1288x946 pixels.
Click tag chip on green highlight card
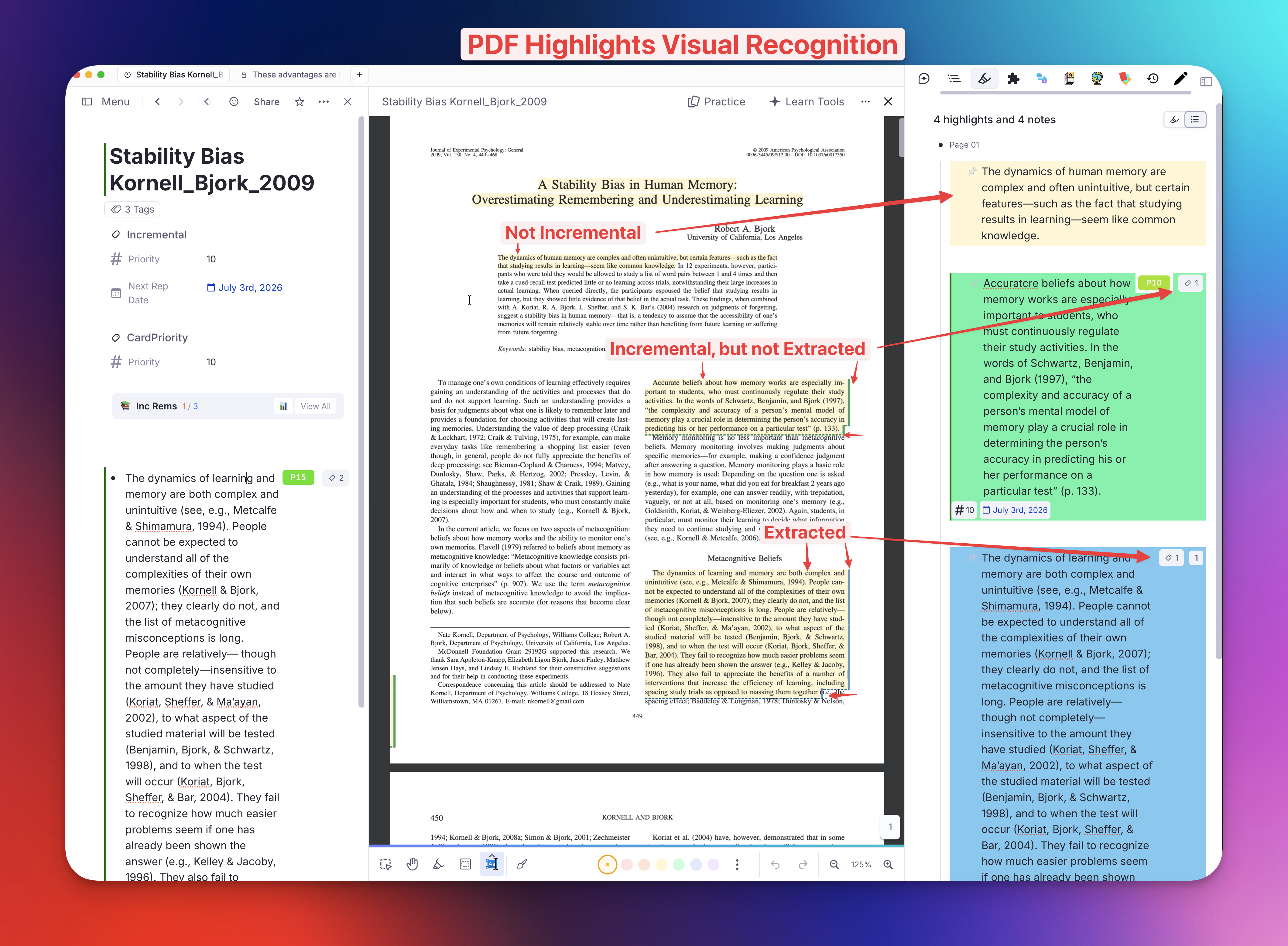tap(1191, 283)
